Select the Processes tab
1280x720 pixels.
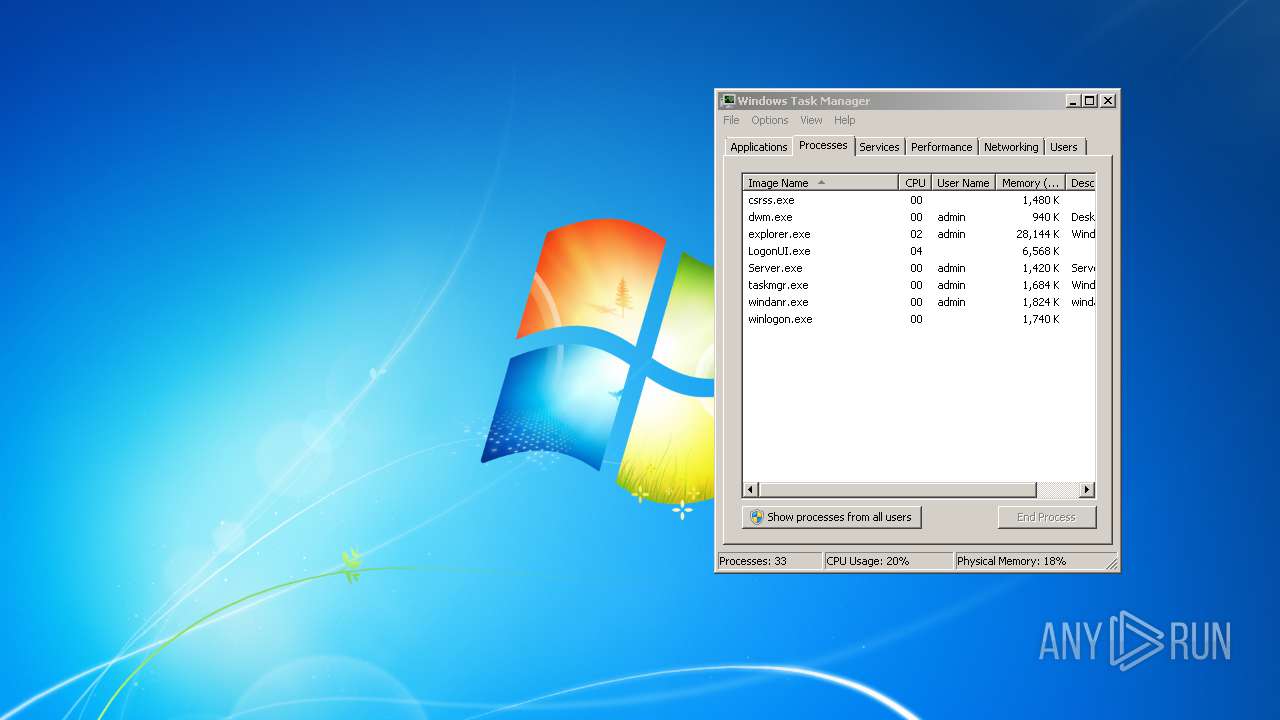pos(823,145)
